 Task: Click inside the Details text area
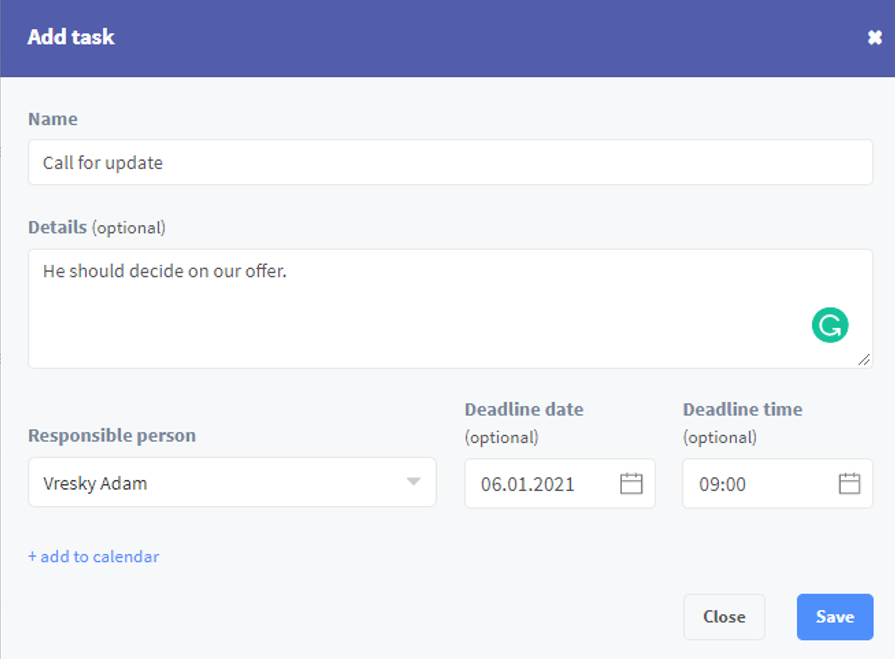450,309
